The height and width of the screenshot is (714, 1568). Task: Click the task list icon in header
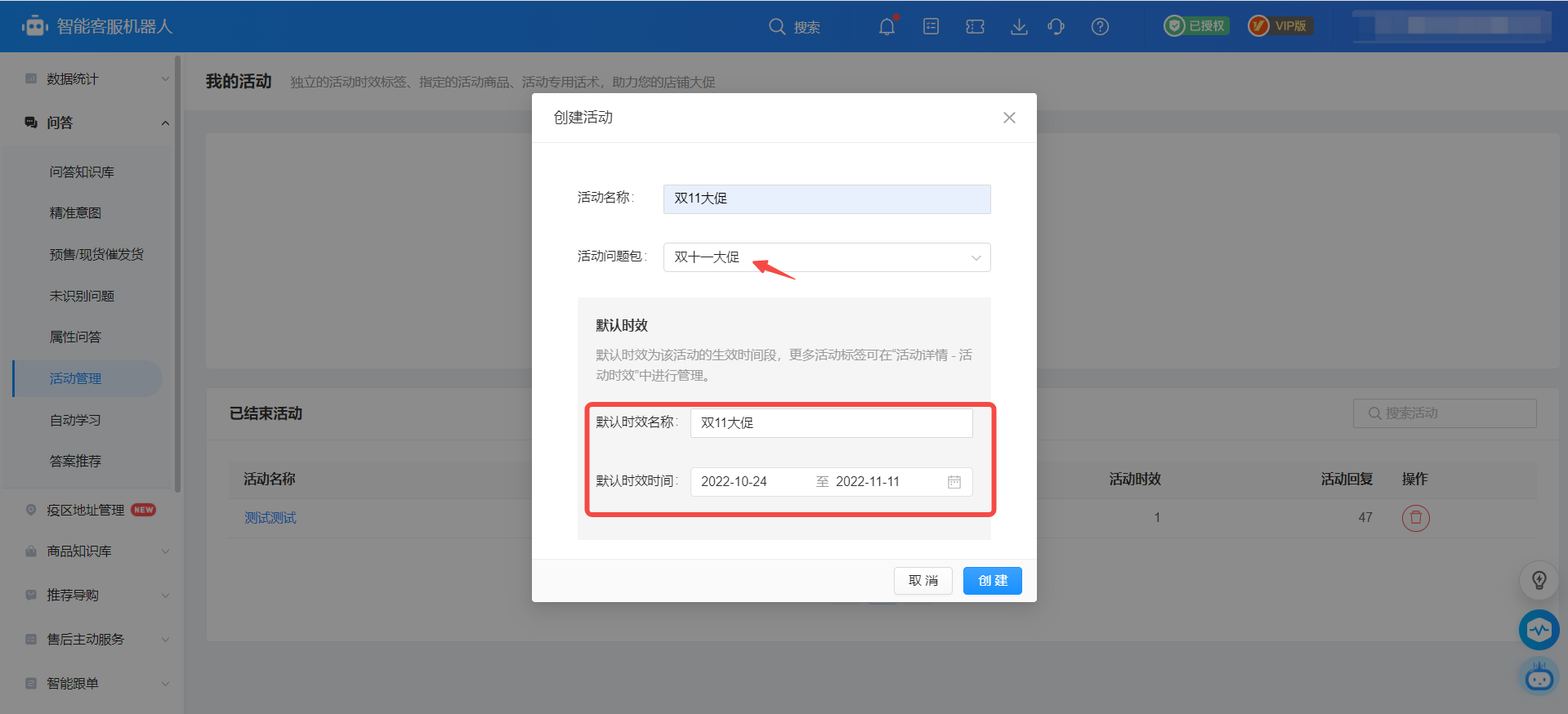(931, 27)
